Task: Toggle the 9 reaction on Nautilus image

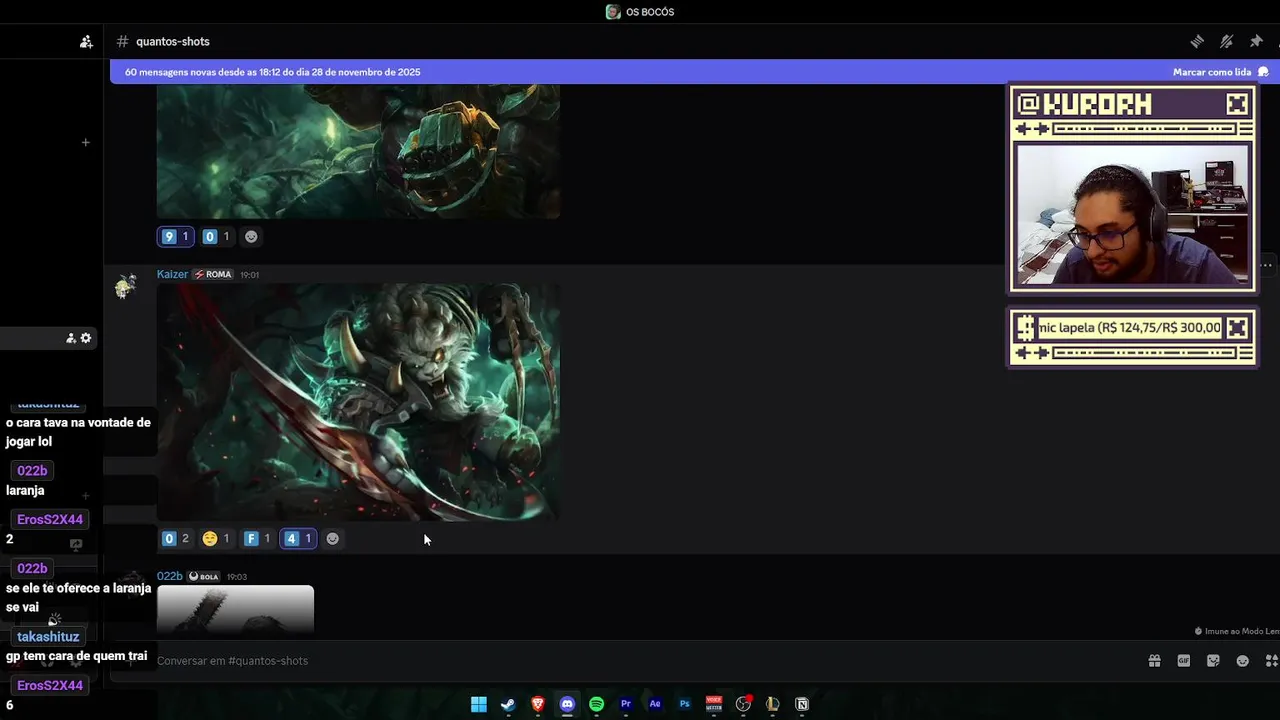Action: [175, 237]
